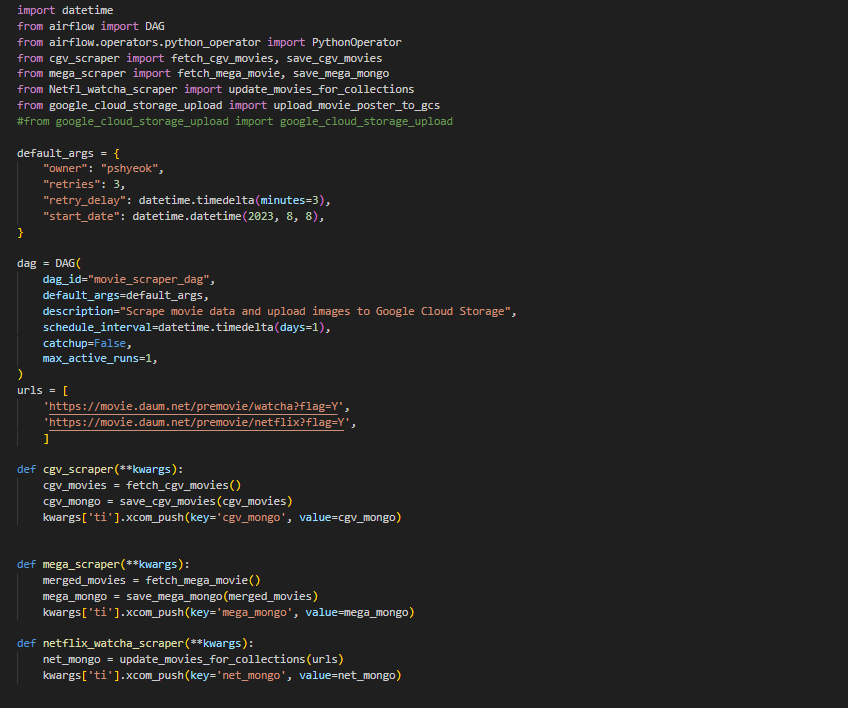Select the 'mega_mongo' xcom key string
Screen dimensions: 848x708
[x=254, y=612]
